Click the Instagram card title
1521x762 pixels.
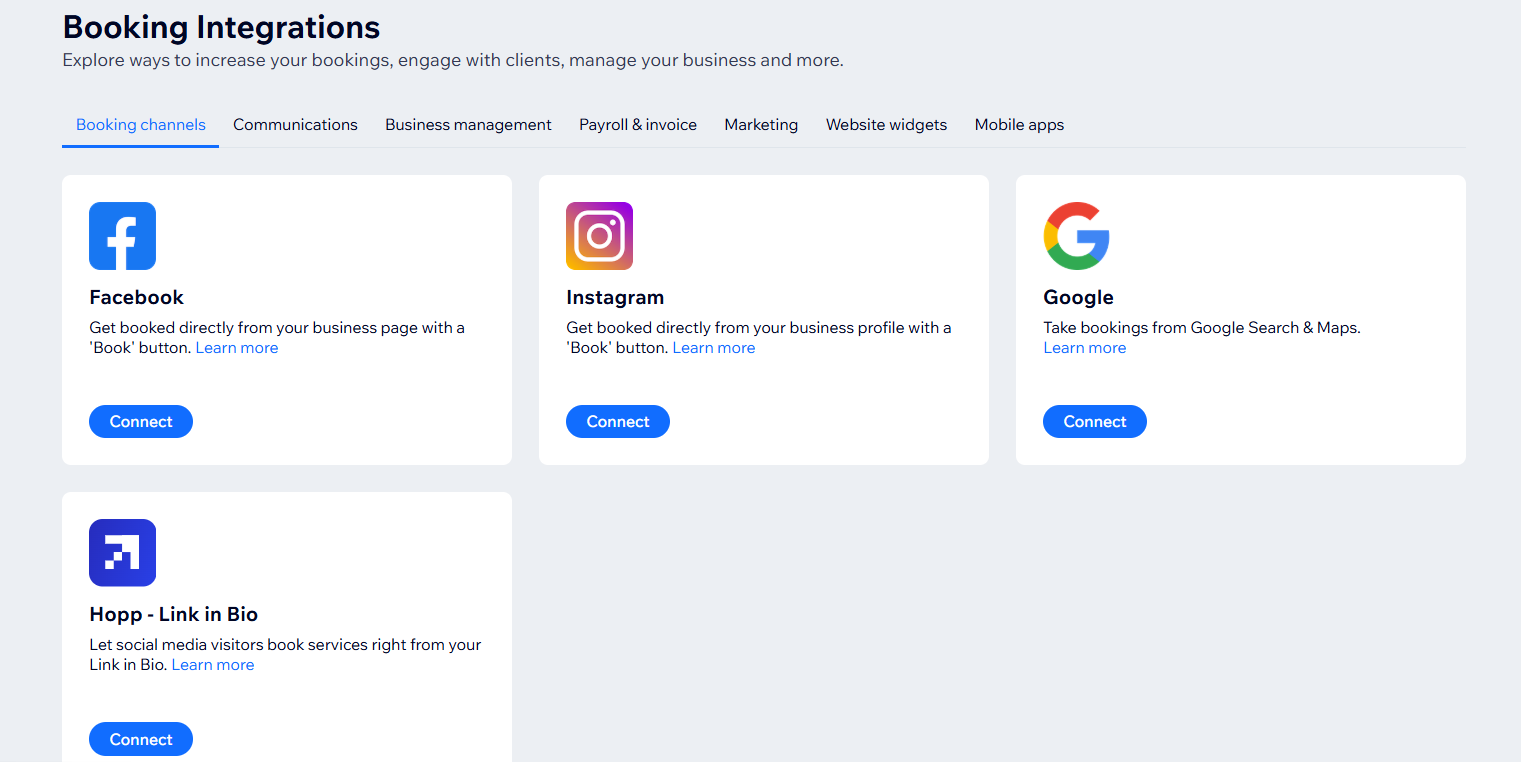coord(615,297)
